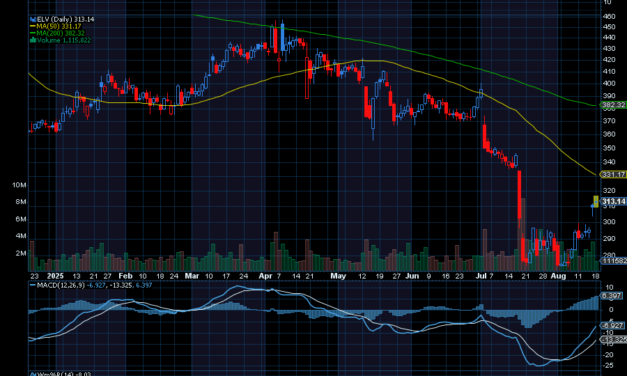Click the 420 price axis label
Viewport: 627px width, 376px height.
coord(609,60)
